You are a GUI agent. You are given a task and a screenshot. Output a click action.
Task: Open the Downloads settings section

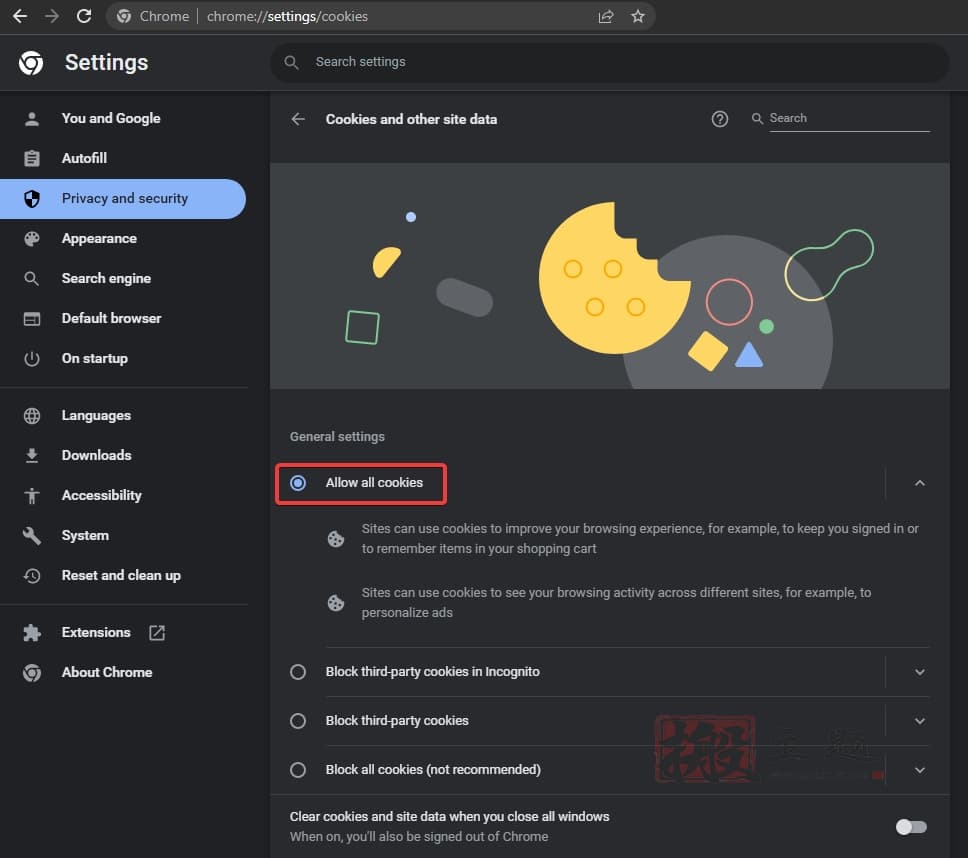pyautogui.click(x=96, y=455)
